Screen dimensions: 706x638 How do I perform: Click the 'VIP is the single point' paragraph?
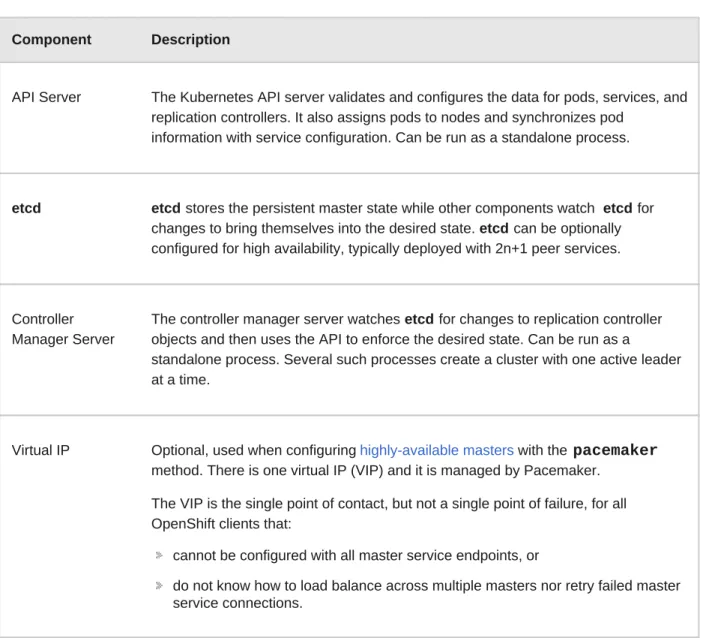click(389, 513)
